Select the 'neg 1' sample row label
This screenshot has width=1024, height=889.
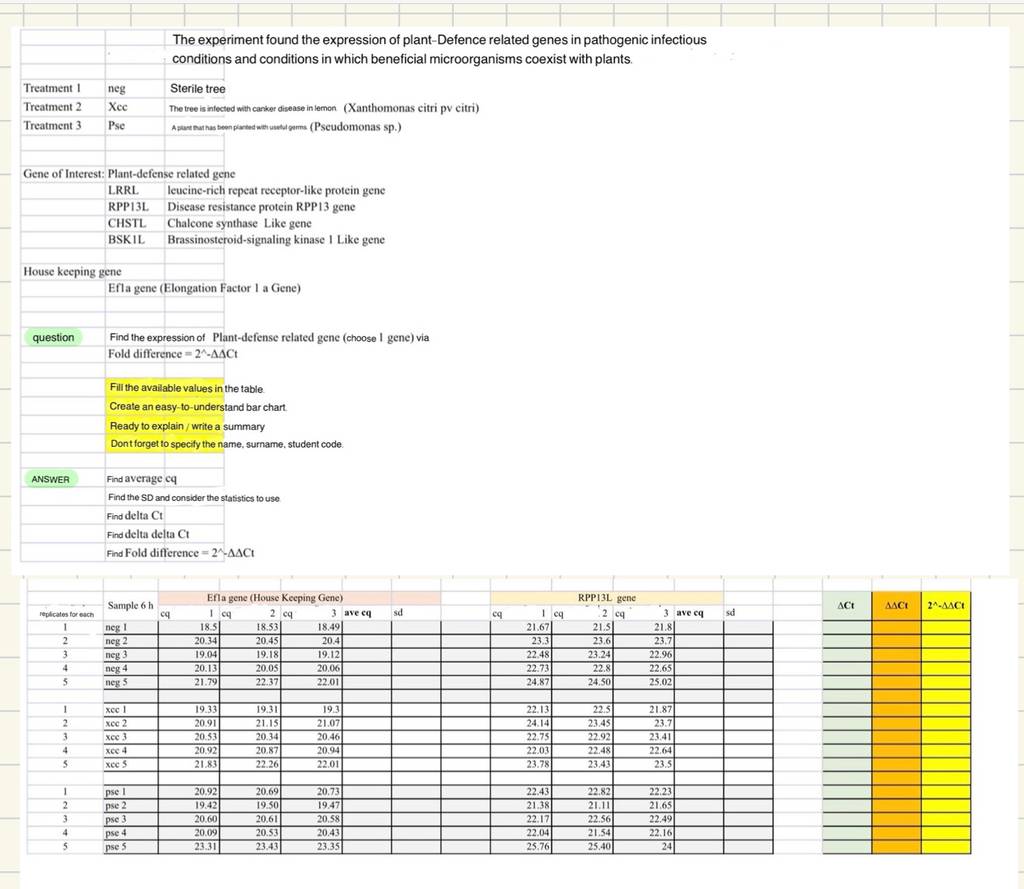tap(131, 627)
